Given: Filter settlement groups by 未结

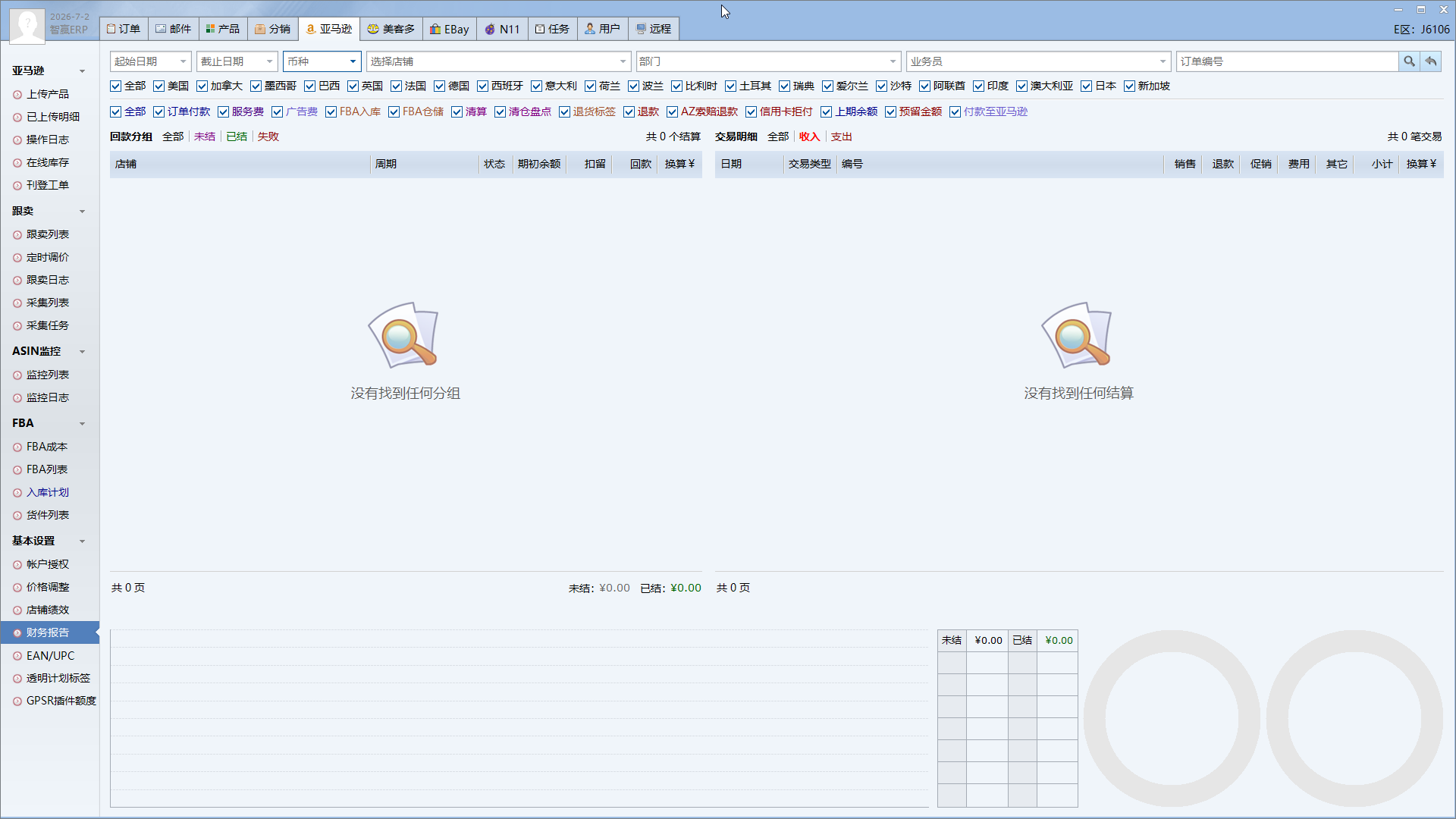Looking at the screenshot, I should 205,136.
